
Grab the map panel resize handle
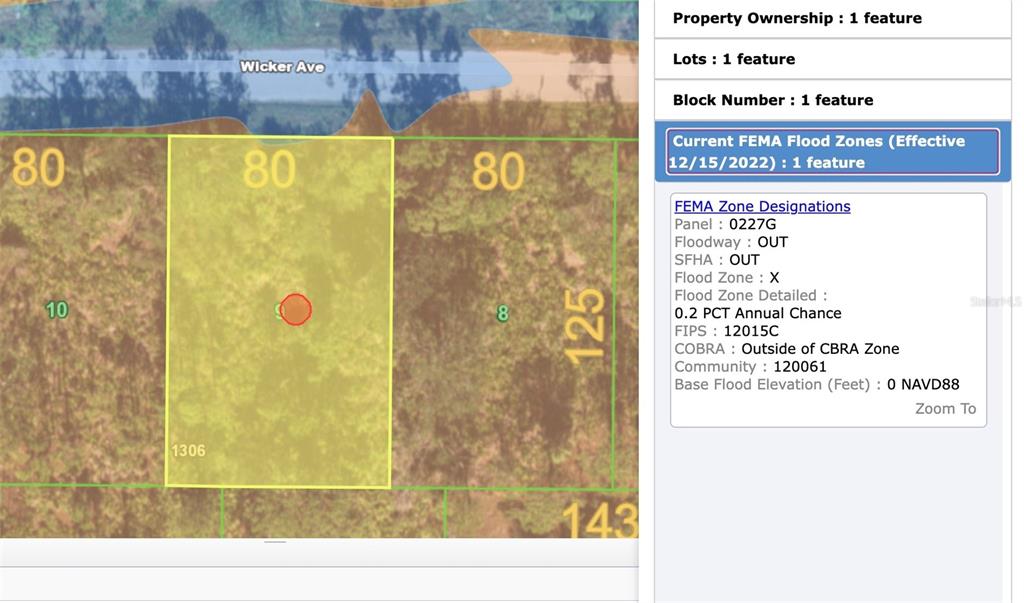pyautogui.click(x=275, y=542)
